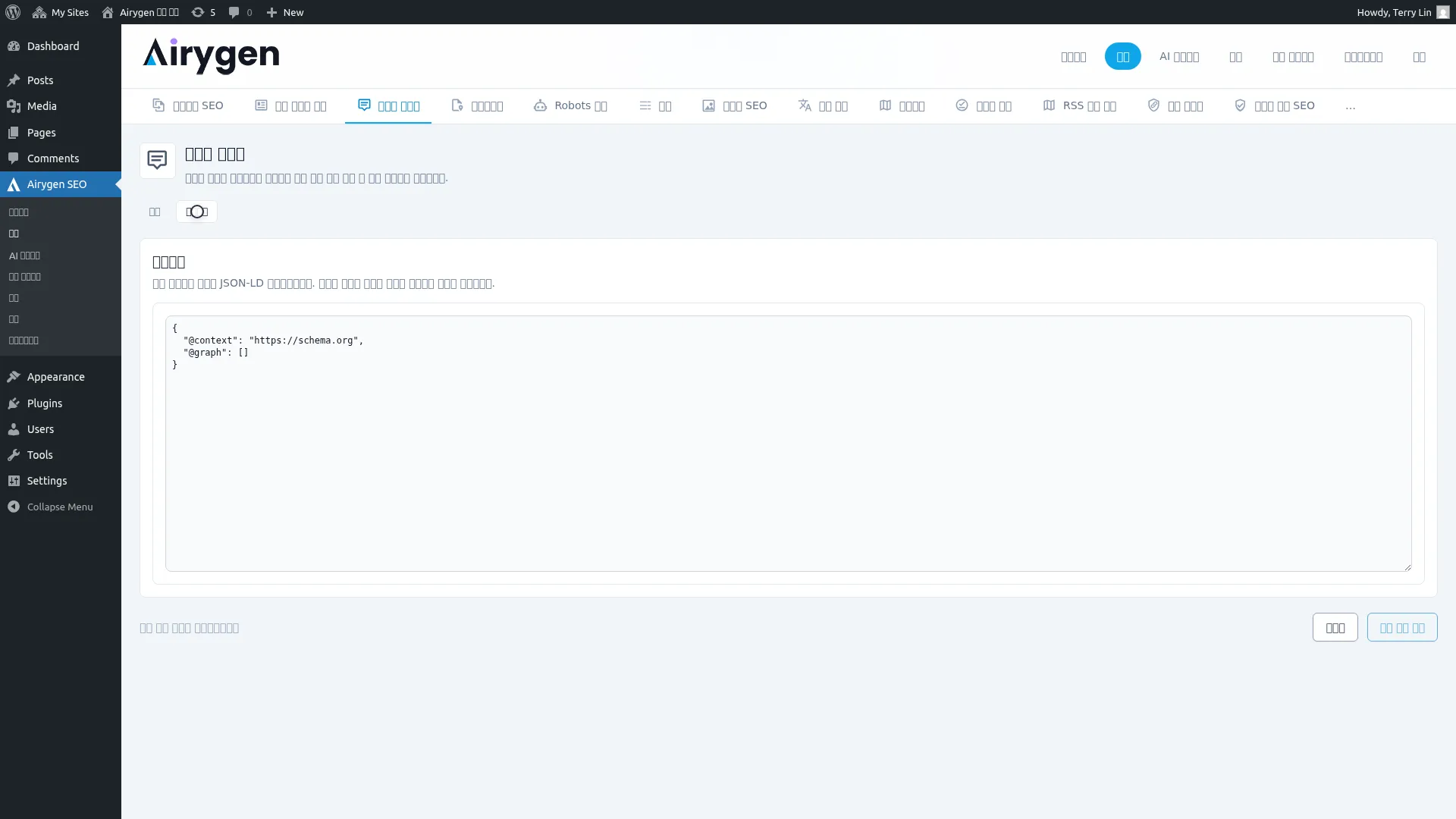Open the AI pill in the Airygen header

click(1179, 56)
